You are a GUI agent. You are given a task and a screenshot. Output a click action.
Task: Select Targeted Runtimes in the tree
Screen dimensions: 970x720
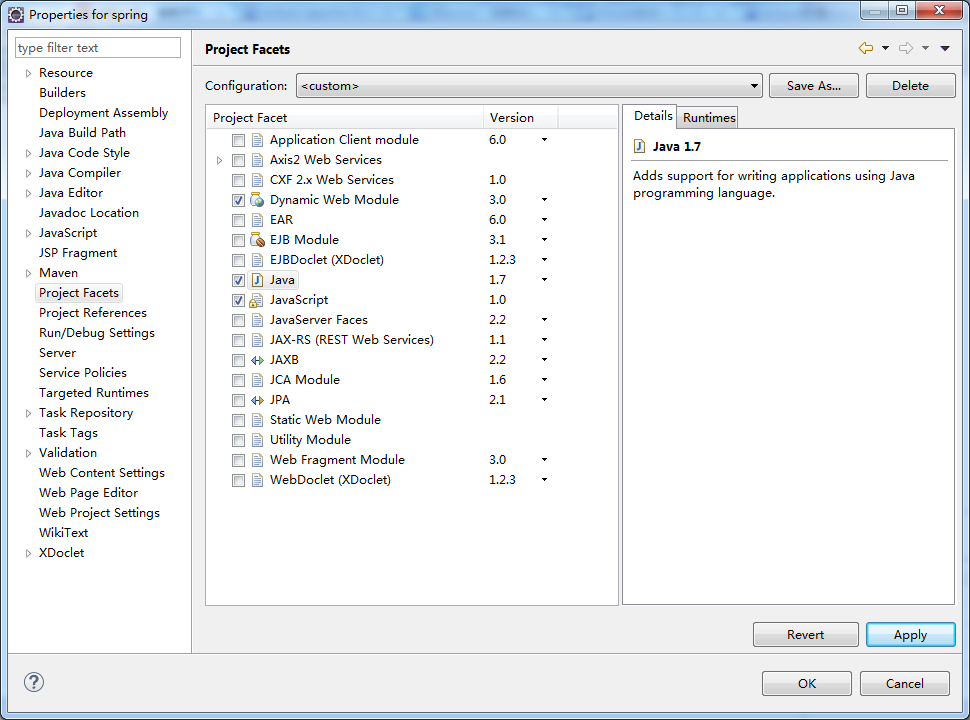click(93, 393)
